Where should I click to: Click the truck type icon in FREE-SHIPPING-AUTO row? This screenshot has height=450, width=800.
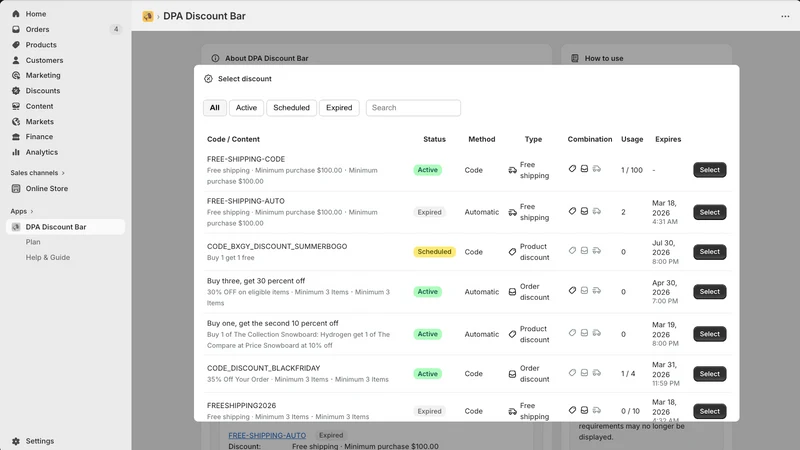(x=512, y=212)
